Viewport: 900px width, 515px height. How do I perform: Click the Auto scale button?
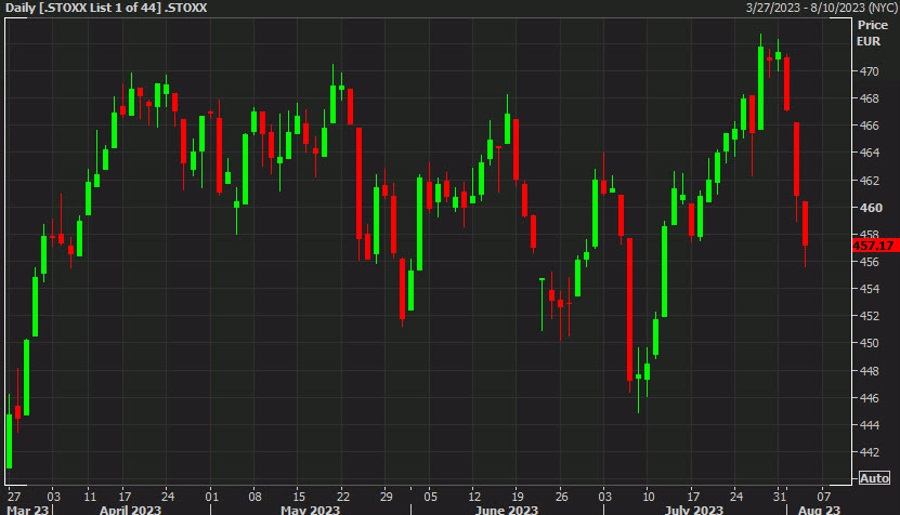(874, 478)
